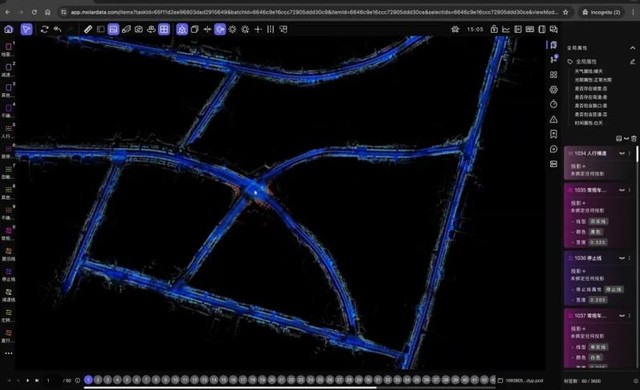
Task: Activate the ruler measurement tool
Action: [x=88, y=29]
